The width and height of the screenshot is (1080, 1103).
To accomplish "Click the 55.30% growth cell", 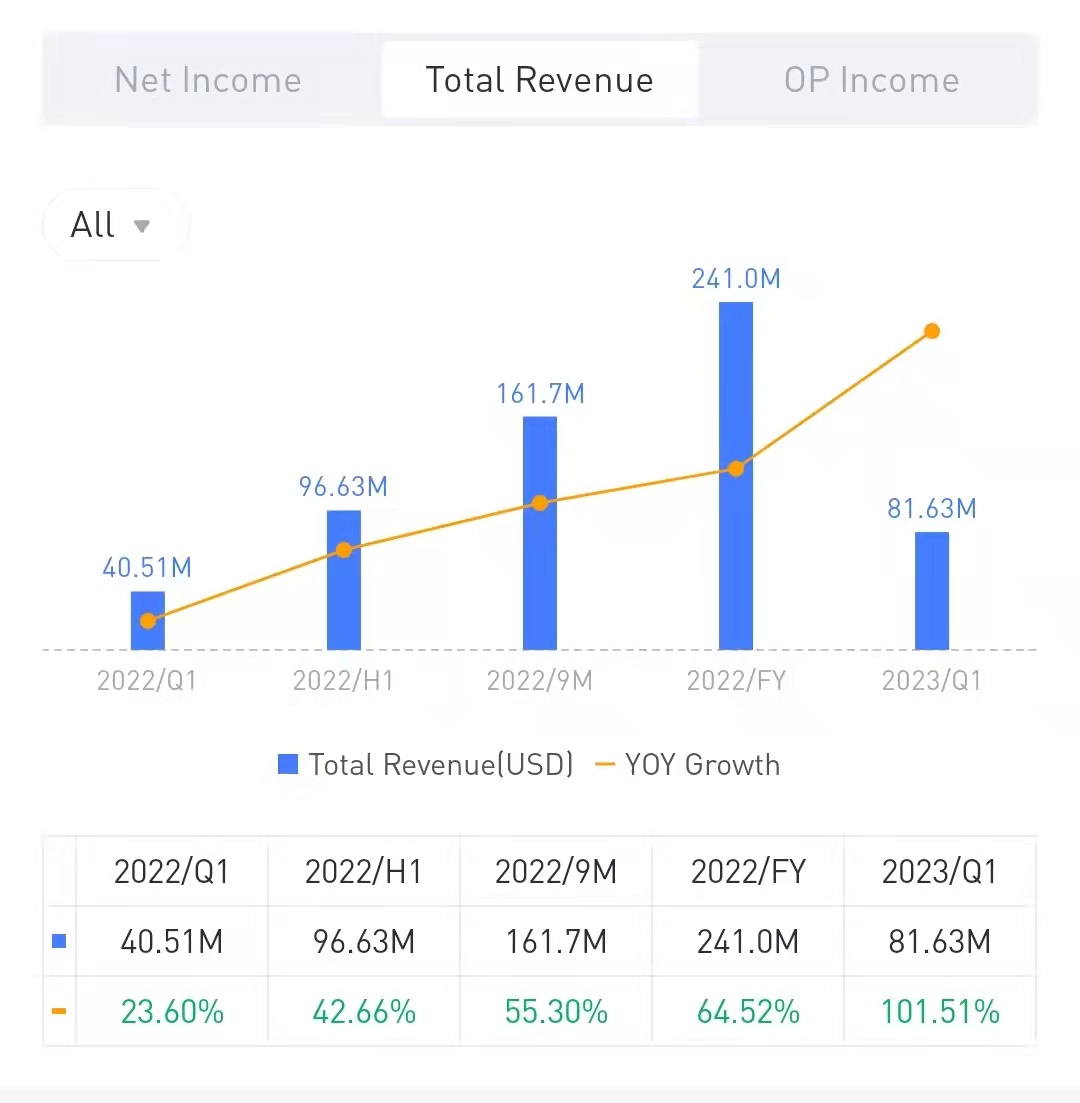I will tap(556, 1012).
